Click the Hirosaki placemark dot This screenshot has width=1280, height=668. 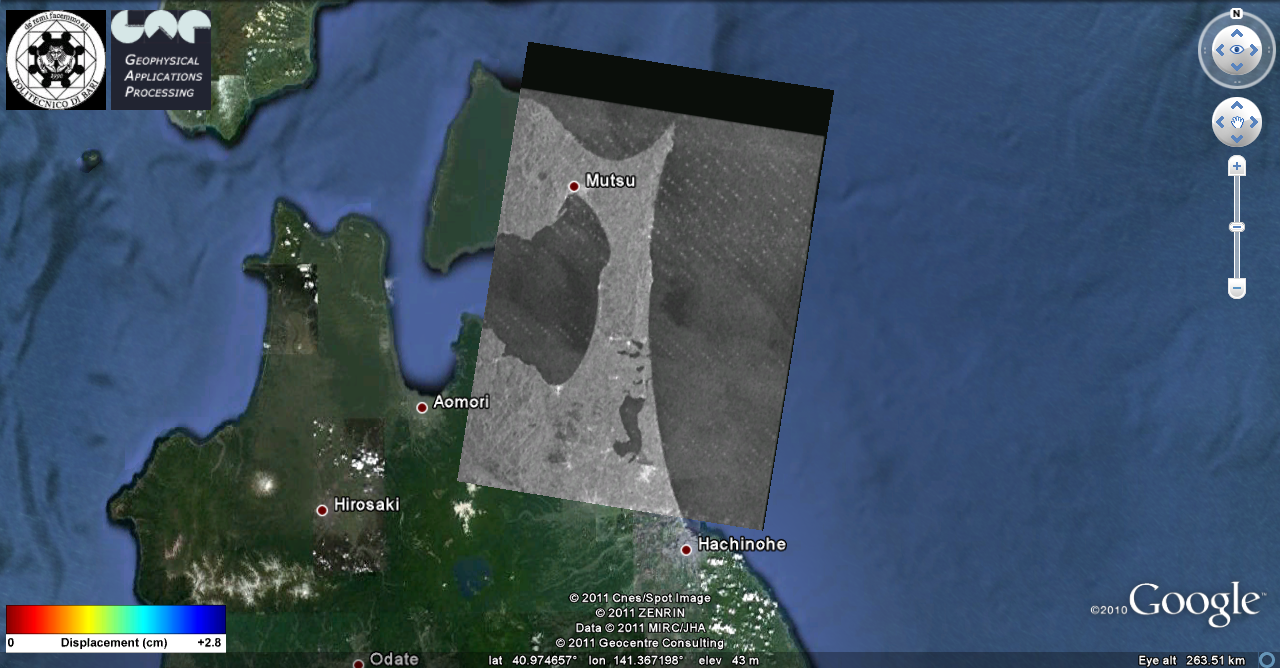[x=322, y=510]
